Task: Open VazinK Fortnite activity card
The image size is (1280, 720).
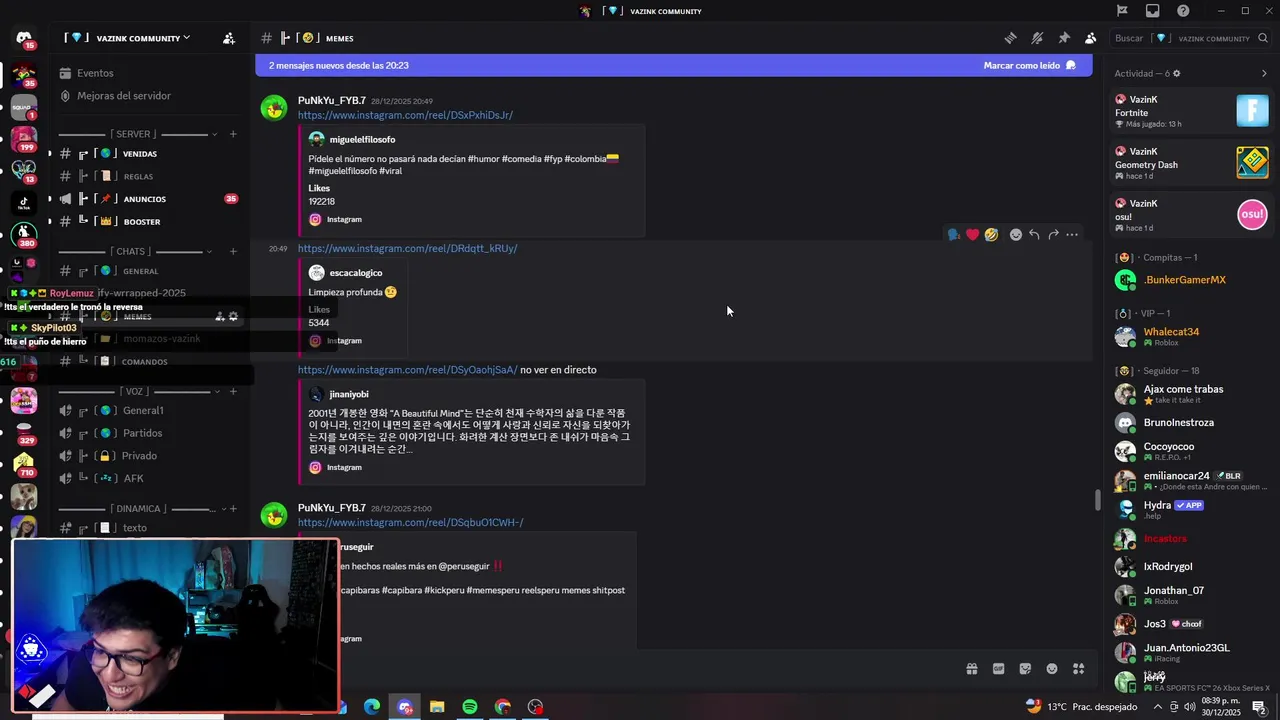Action: click(1191, 111)
